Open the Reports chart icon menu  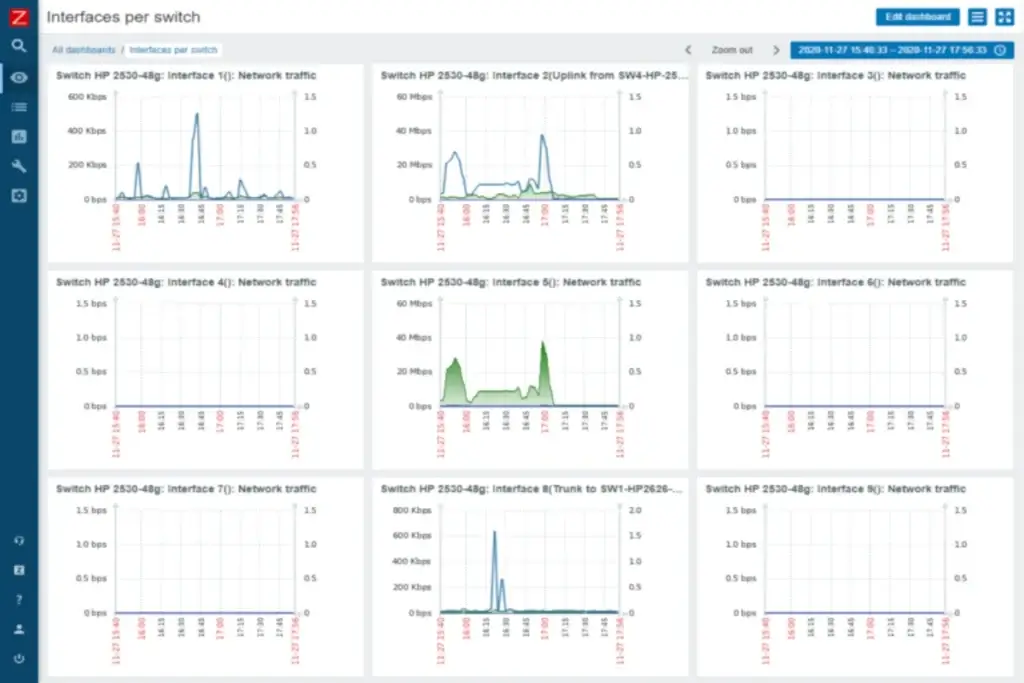pos(19,136)
